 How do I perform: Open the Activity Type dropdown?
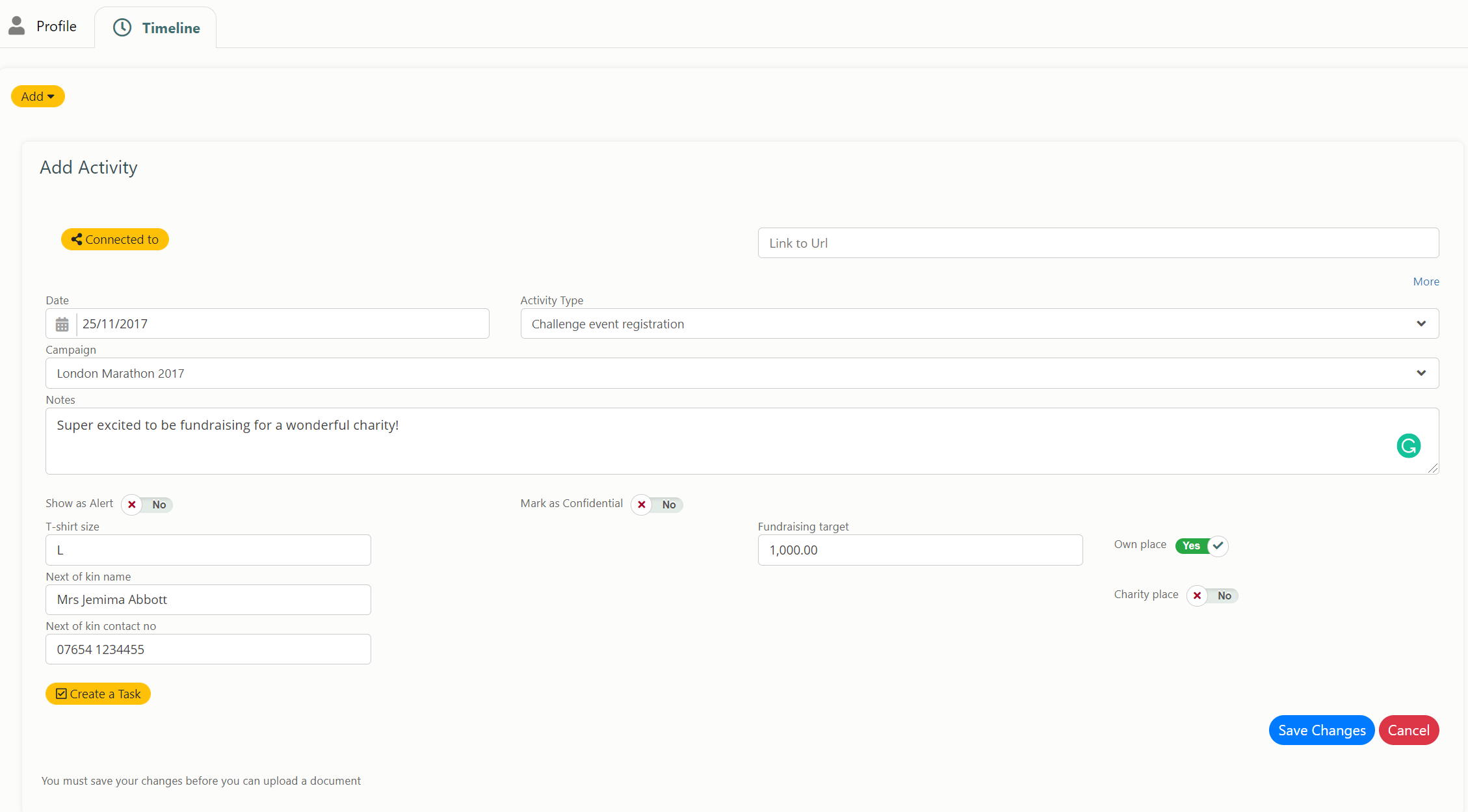980,324
